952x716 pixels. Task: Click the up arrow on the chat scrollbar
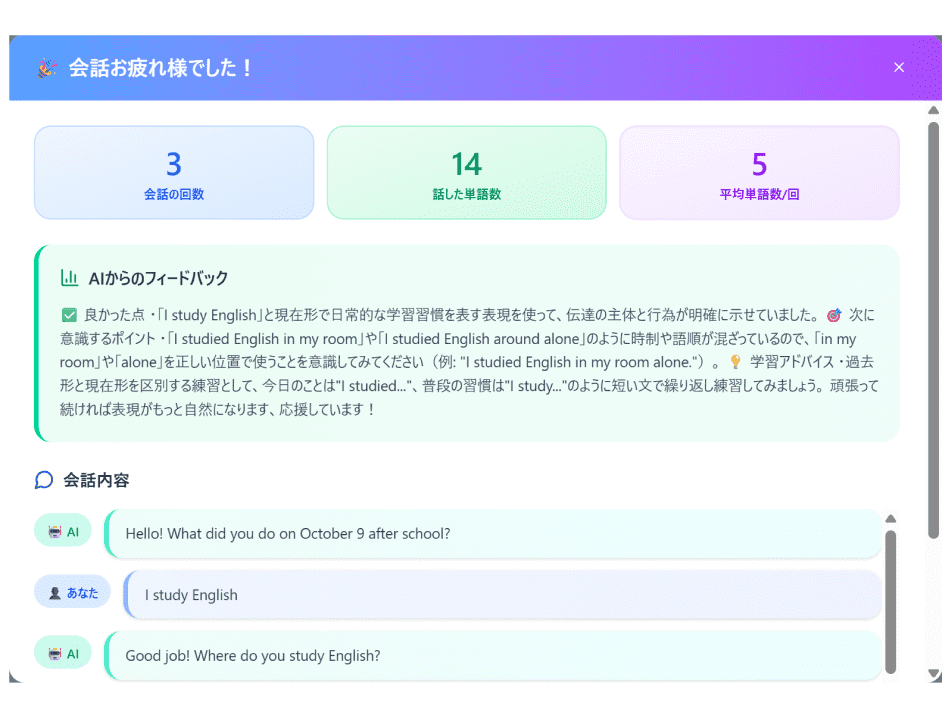[x=890, y=518]
